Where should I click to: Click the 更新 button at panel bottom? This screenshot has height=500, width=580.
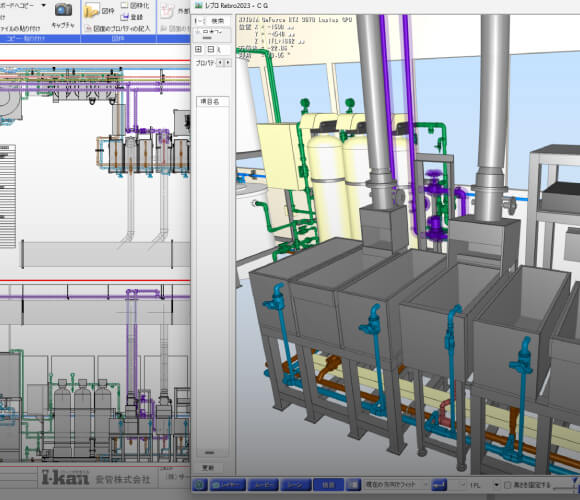[208, 468]
